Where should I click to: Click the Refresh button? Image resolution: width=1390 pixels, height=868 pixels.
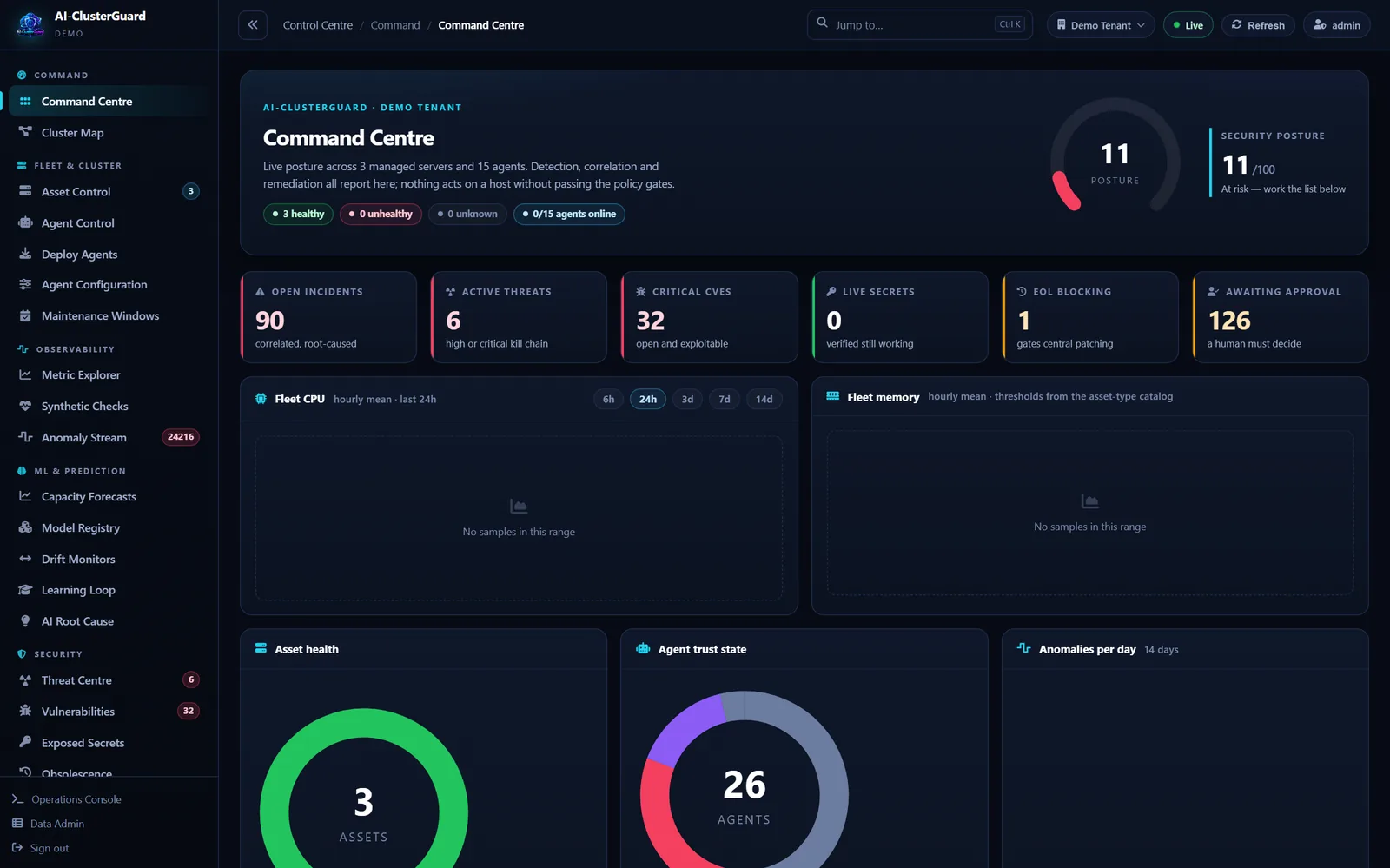1258,25
